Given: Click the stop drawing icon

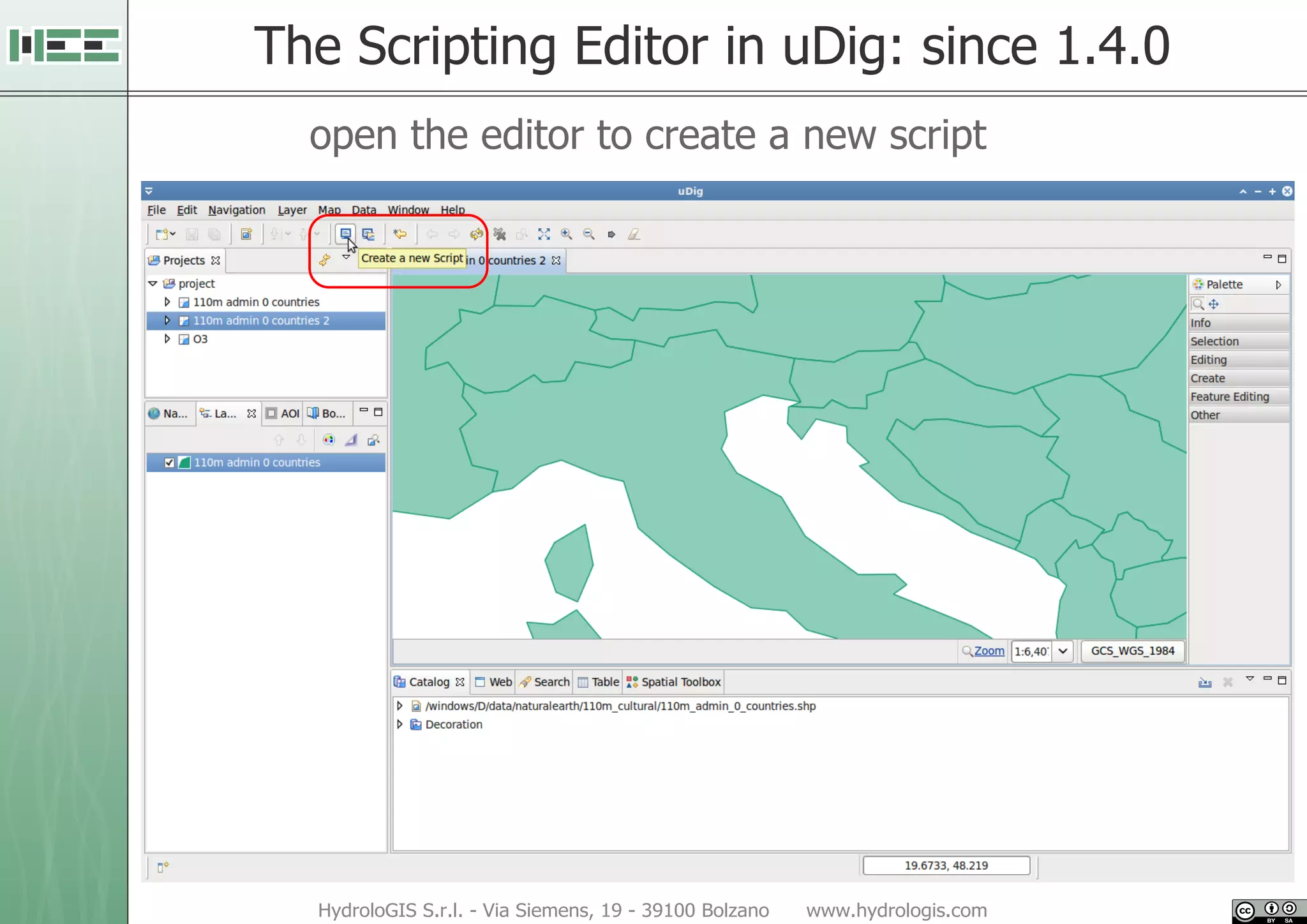Looking at the screenshot, I should tap(500, 234).
